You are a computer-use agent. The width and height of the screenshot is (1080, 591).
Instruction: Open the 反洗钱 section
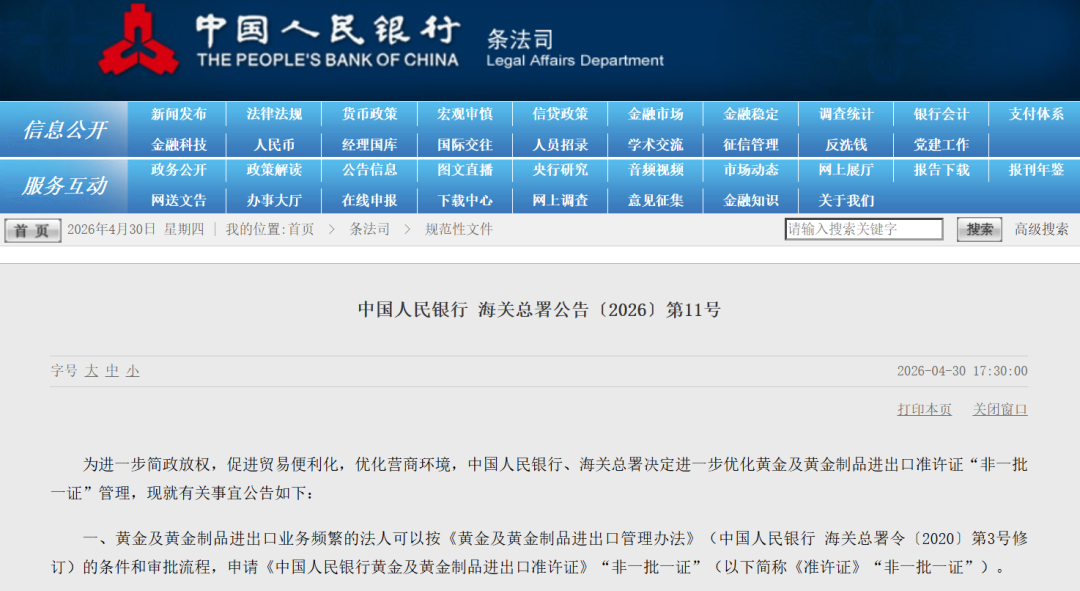(846, 145)
